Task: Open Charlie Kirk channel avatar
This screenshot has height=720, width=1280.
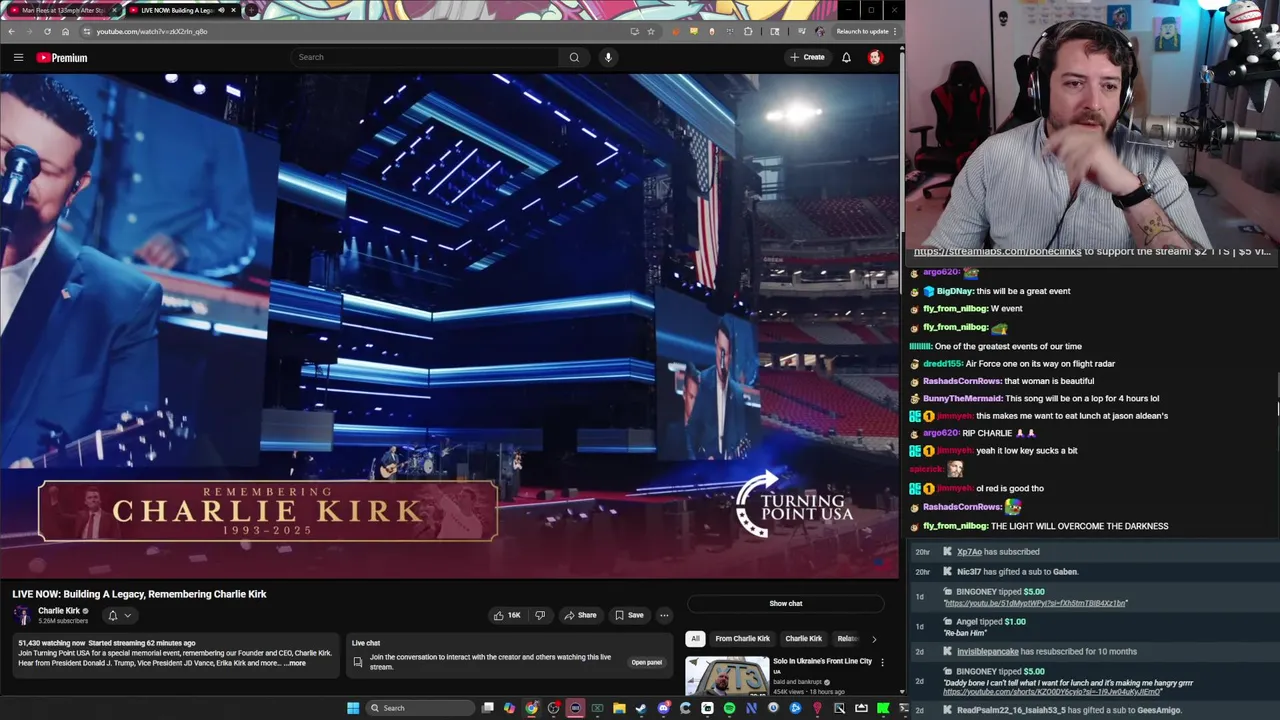Action: 22,615
